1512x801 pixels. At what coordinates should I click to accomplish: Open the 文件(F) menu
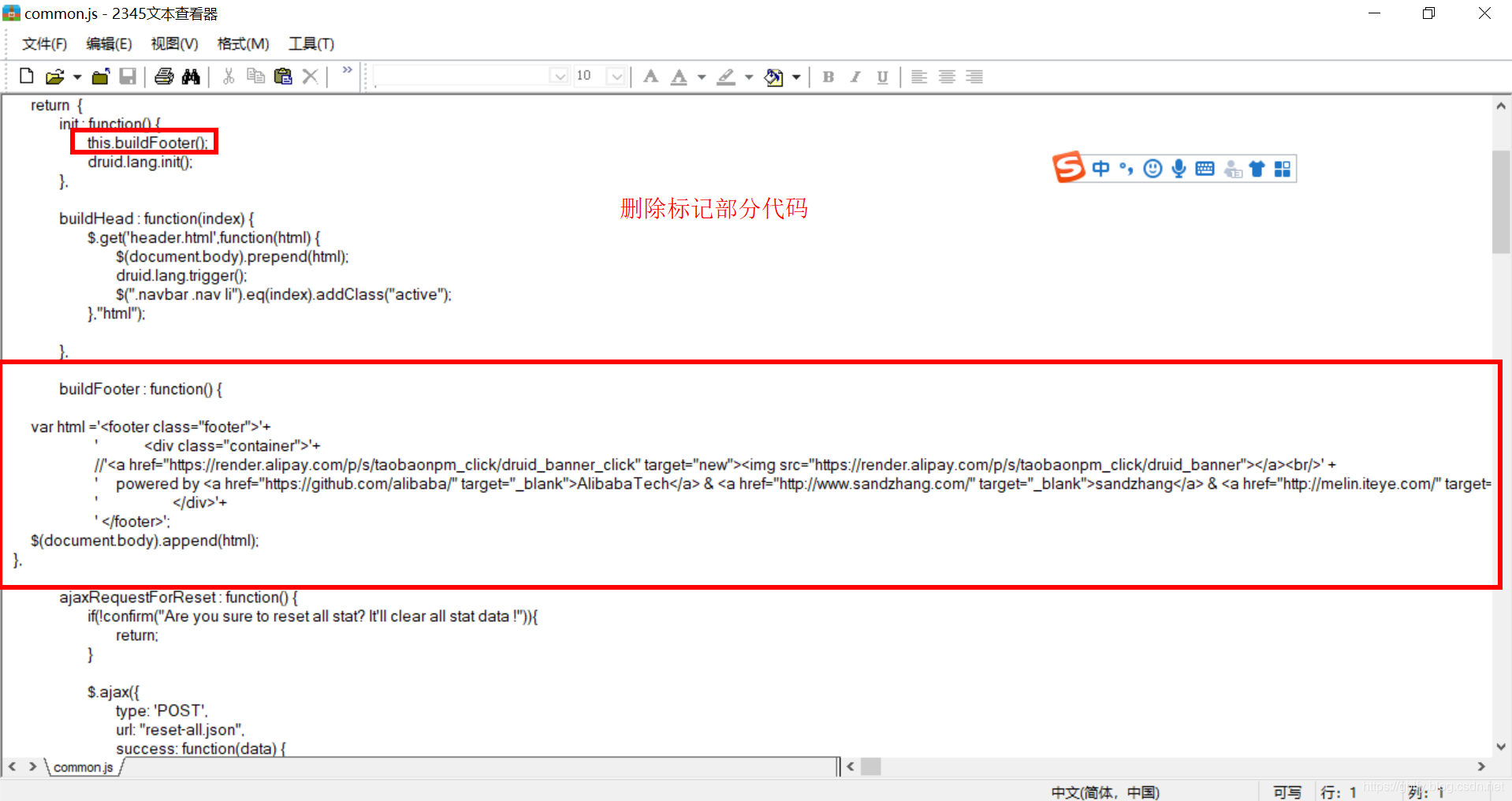pyautogui.click(x=44, y=44)
